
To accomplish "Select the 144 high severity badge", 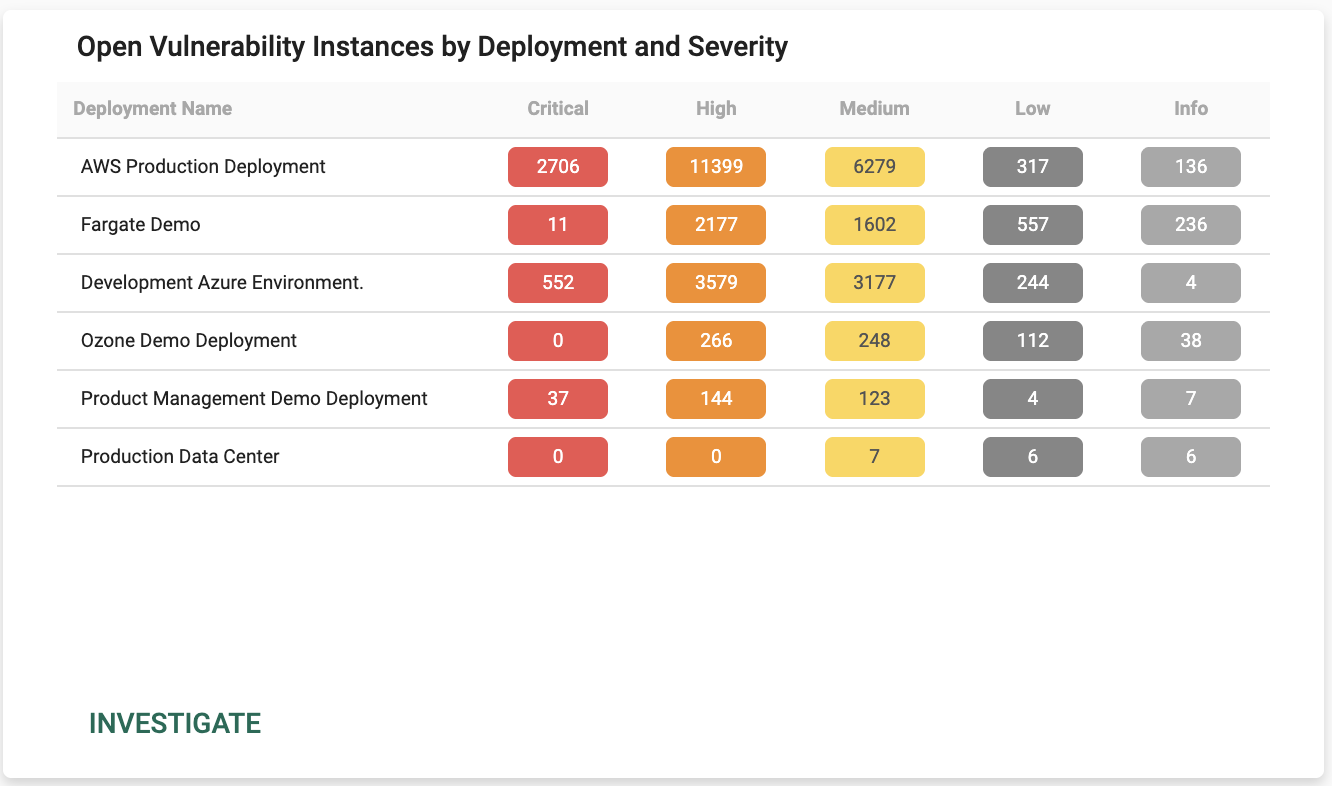I will (x=716, y=399).
